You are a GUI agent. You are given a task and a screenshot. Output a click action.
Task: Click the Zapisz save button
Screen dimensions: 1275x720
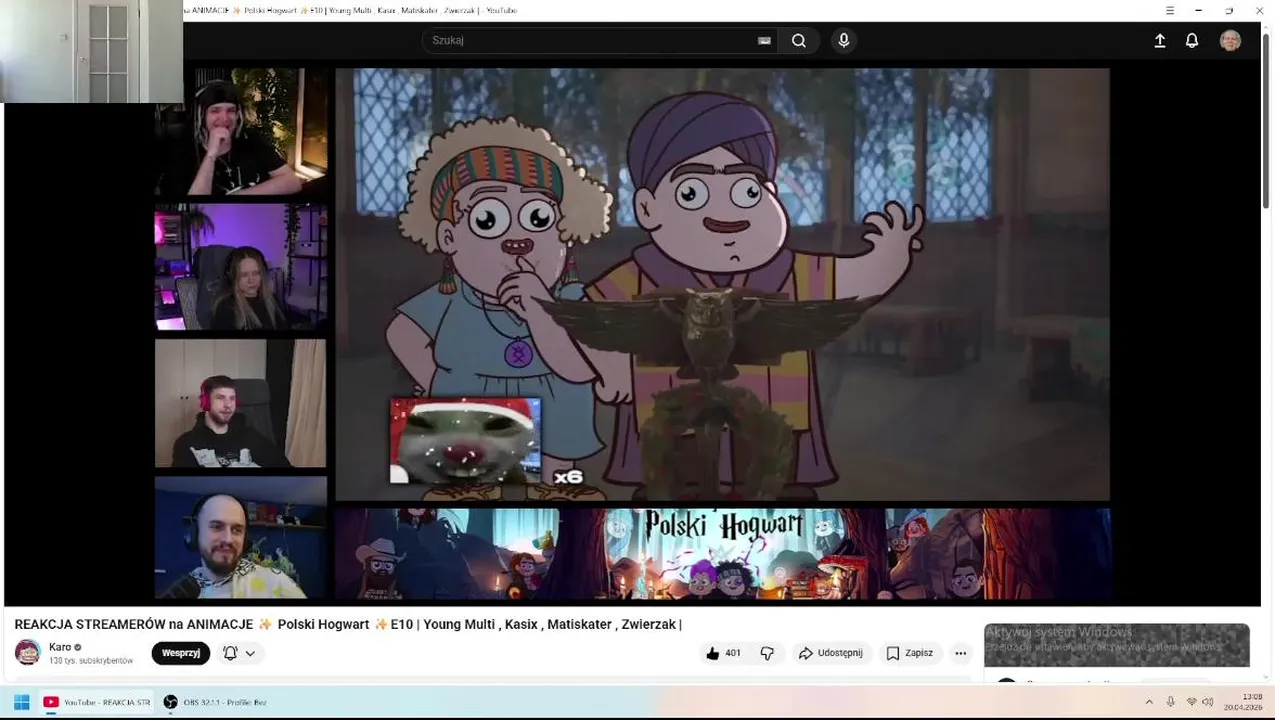click(909, 653)
